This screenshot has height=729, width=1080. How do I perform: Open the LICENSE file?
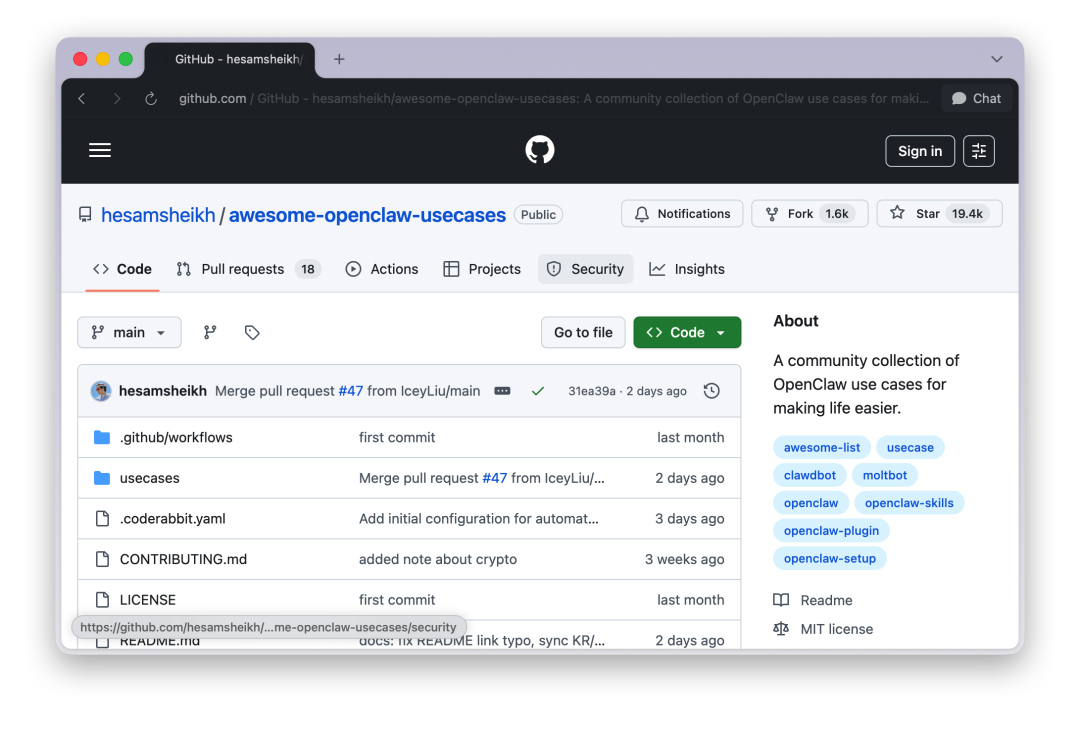pyautogui.click(x=147, y=599)
